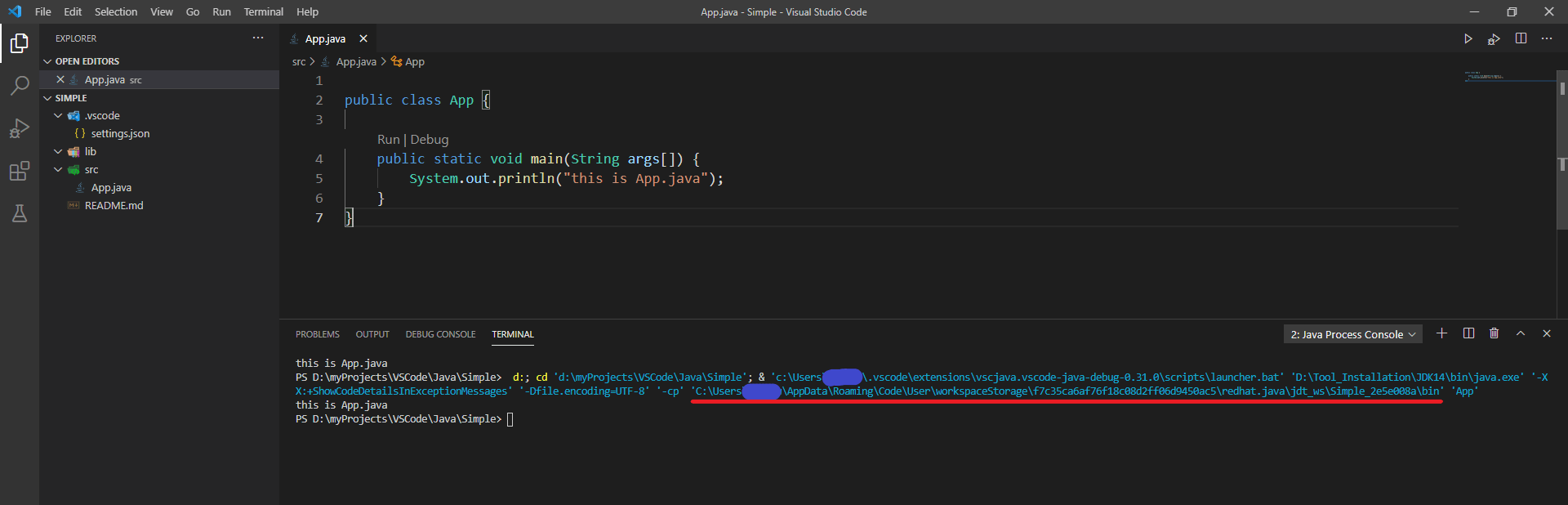Open the Run and Debug view

(x=20, y=128)
